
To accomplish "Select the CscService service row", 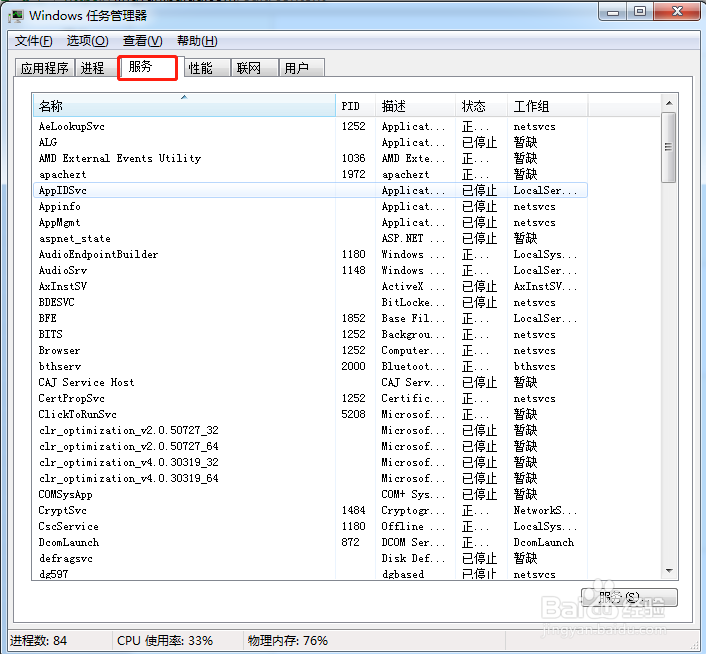I will 310,526.
